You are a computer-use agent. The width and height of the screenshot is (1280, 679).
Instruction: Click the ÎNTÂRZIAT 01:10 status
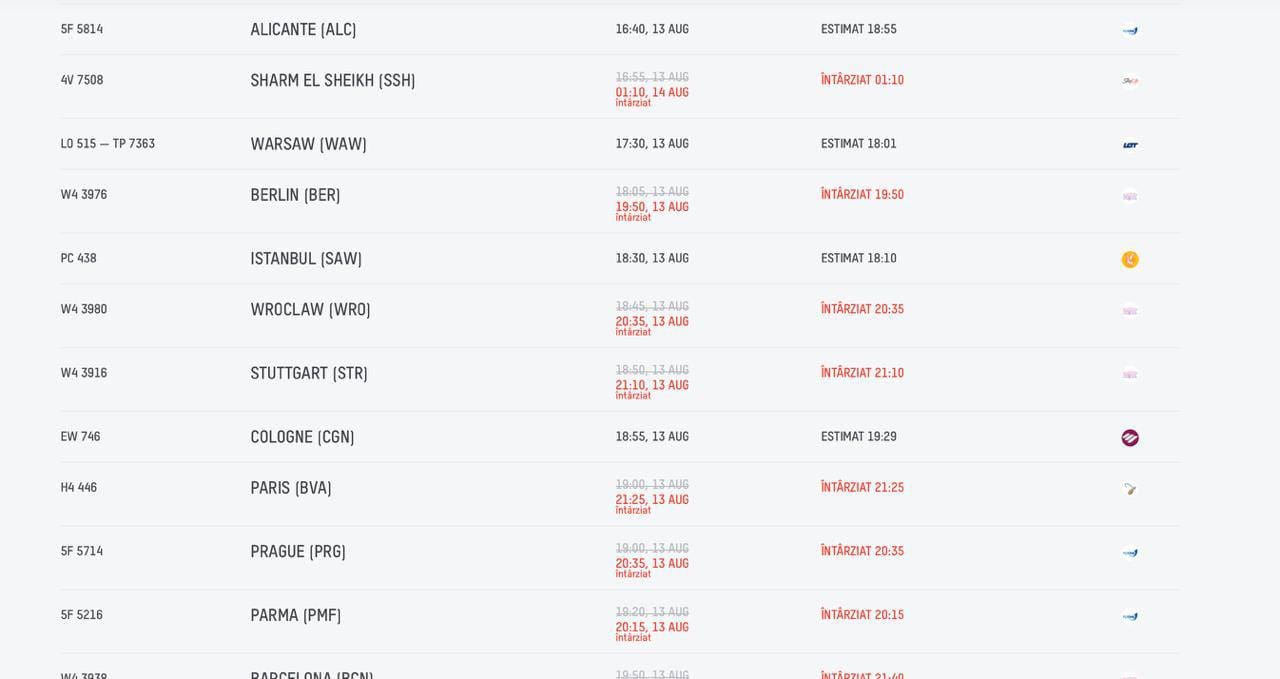point(862,79)
